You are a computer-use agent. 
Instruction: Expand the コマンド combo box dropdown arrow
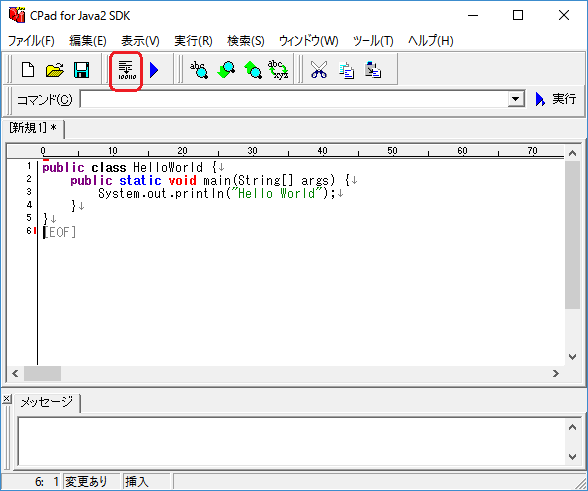click(x=516, y=99)
